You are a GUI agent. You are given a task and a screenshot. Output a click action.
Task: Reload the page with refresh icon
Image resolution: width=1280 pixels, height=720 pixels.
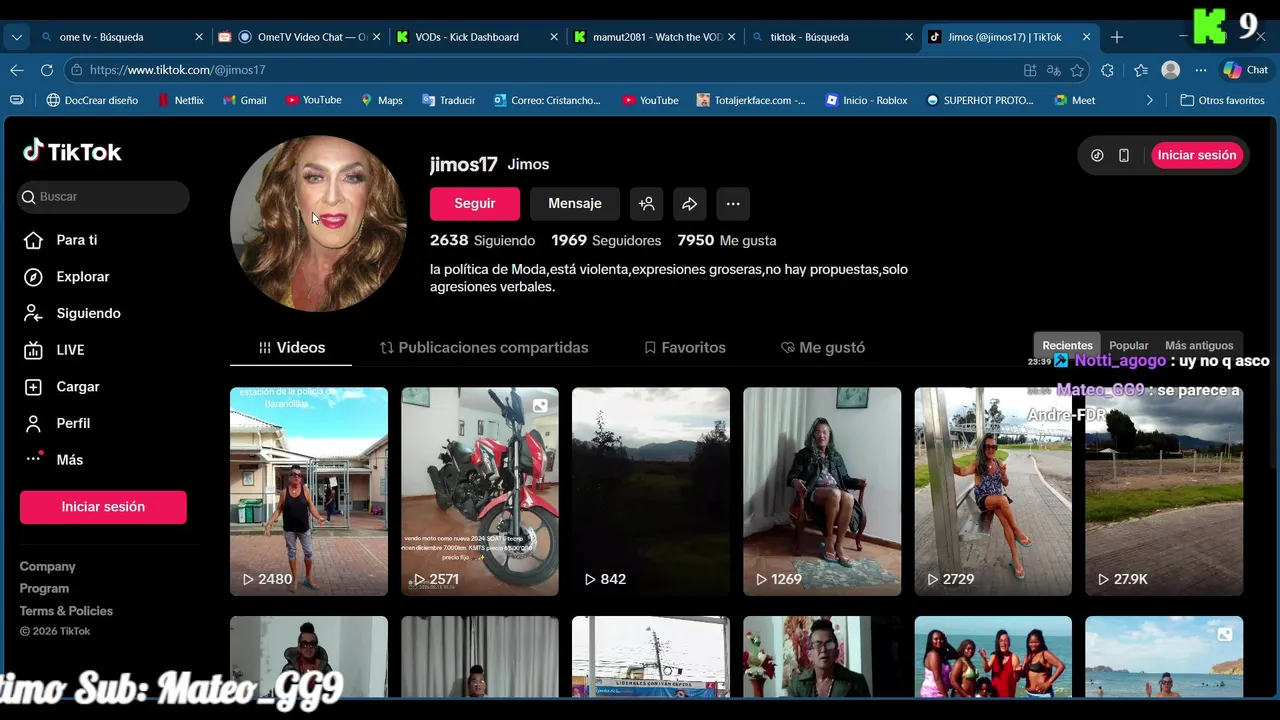(47, 70)
